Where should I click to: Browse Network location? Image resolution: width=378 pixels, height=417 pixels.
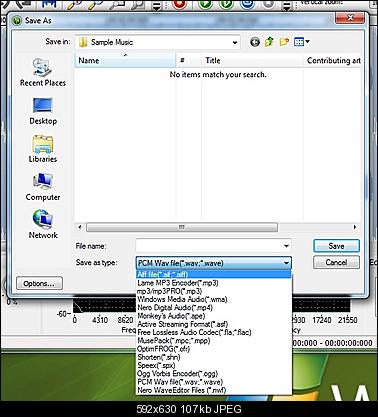tap(43, 224)
